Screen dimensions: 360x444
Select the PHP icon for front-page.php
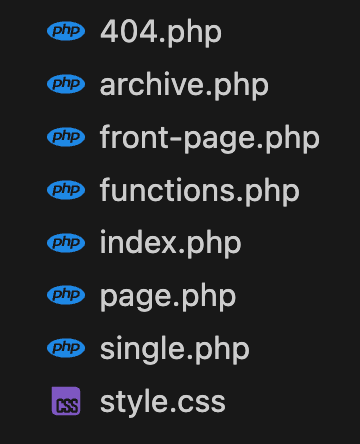(x=66, y=137)
